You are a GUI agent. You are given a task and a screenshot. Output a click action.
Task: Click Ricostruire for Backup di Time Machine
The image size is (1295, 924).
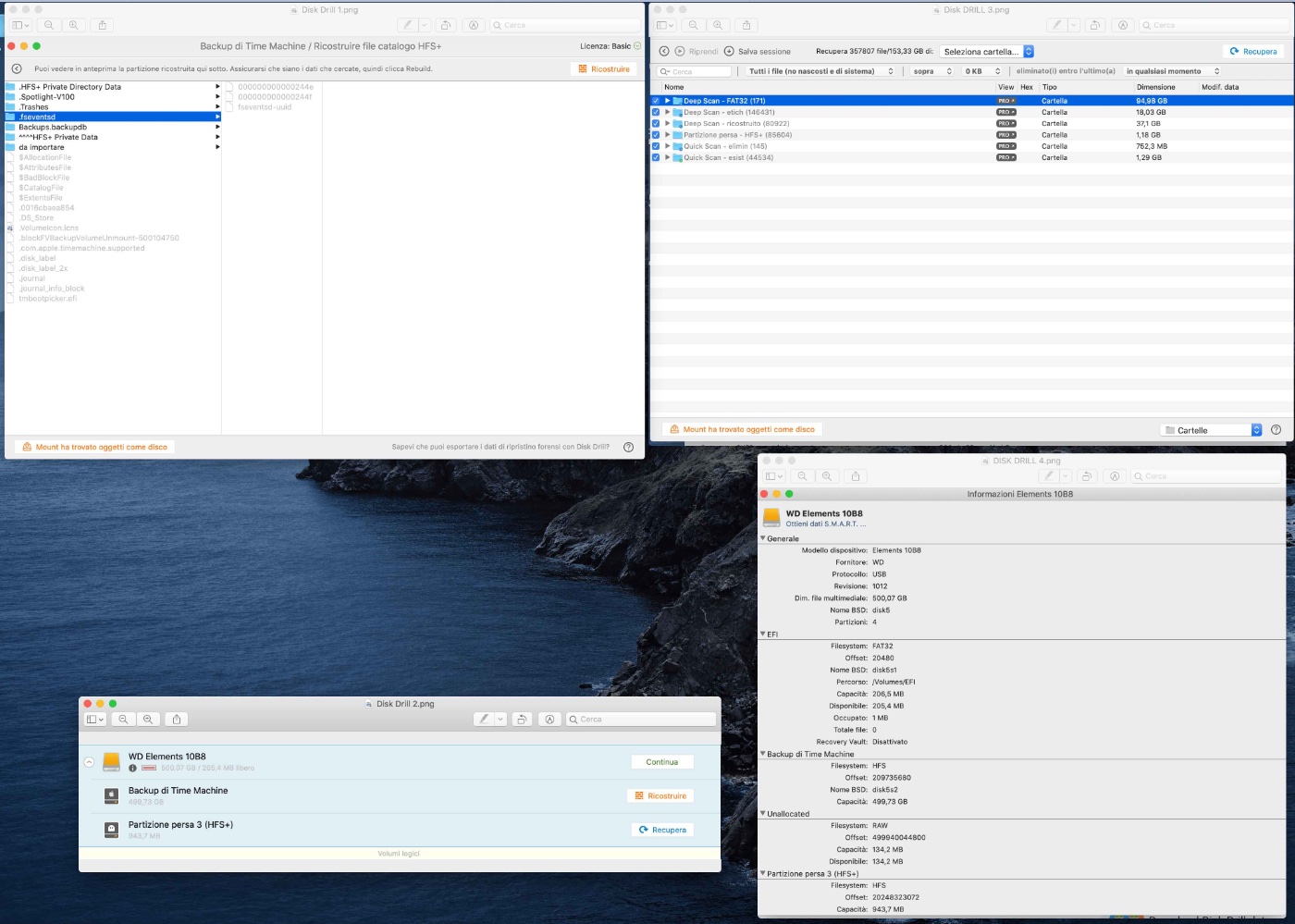660,796
